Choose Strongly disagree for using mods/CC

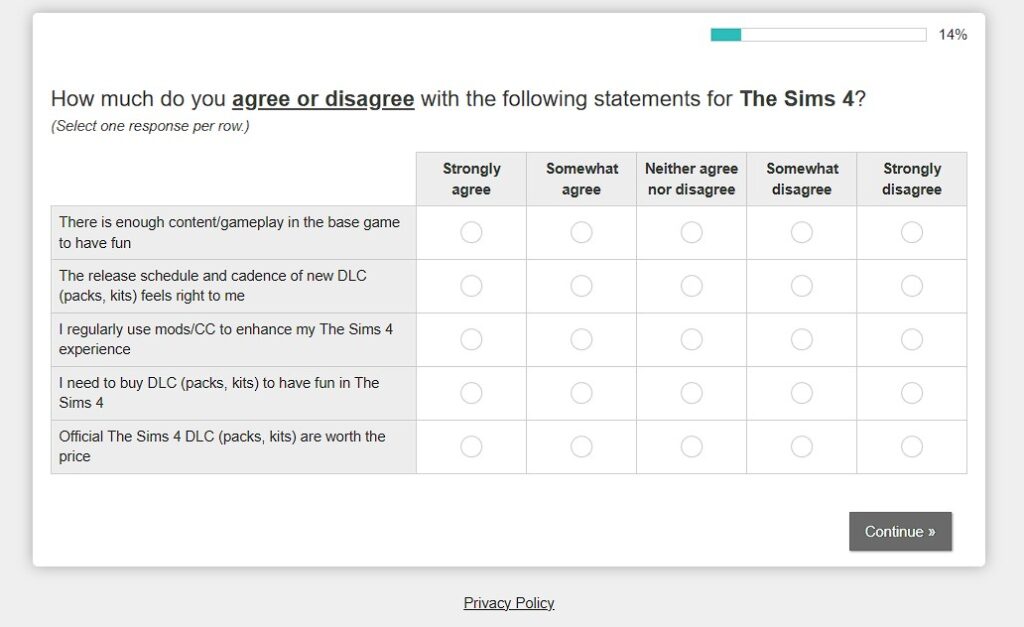tap(912, 340)
